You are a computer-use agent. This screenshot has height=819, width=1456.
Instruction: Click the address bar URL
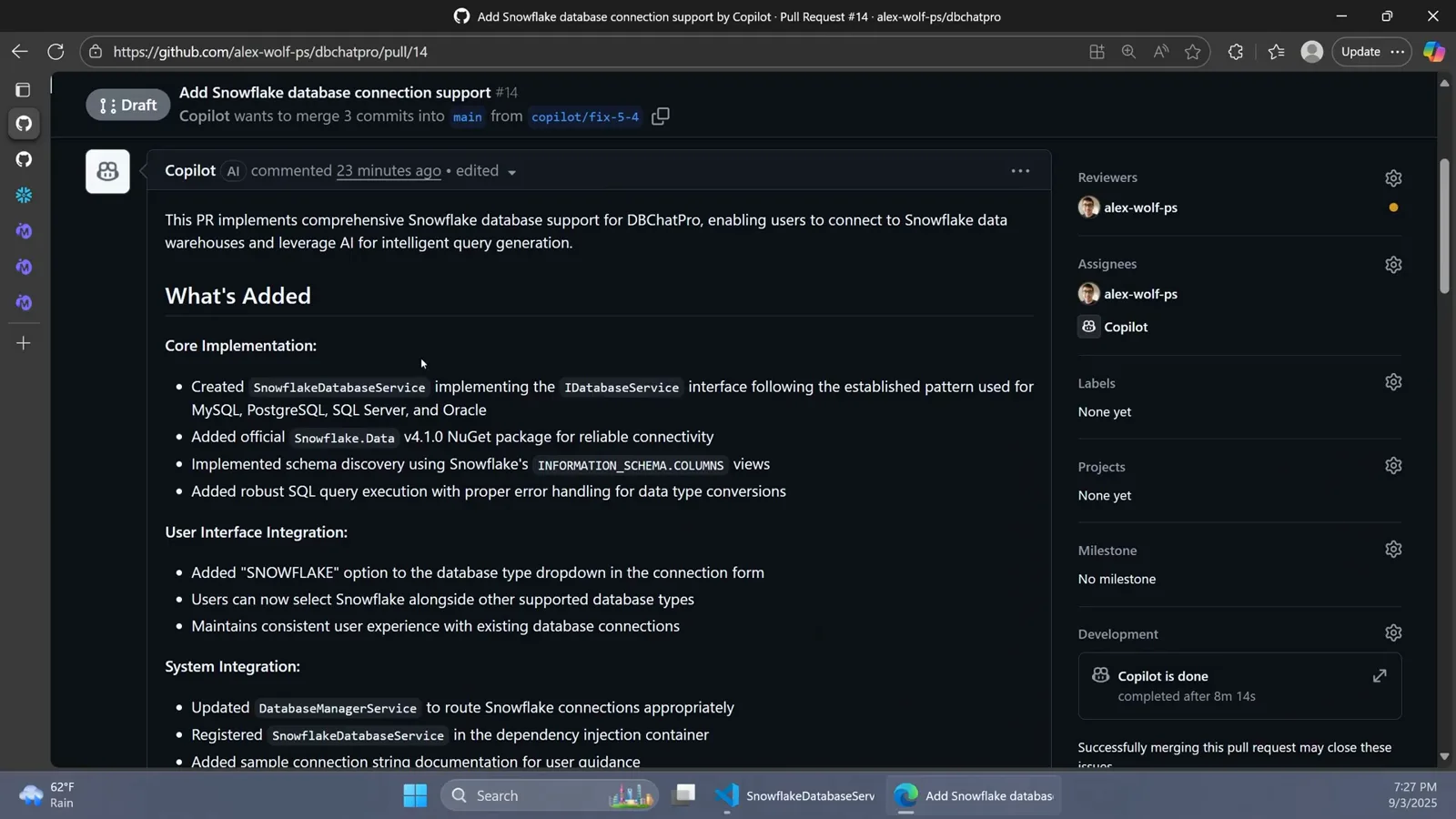pos(270,52)
